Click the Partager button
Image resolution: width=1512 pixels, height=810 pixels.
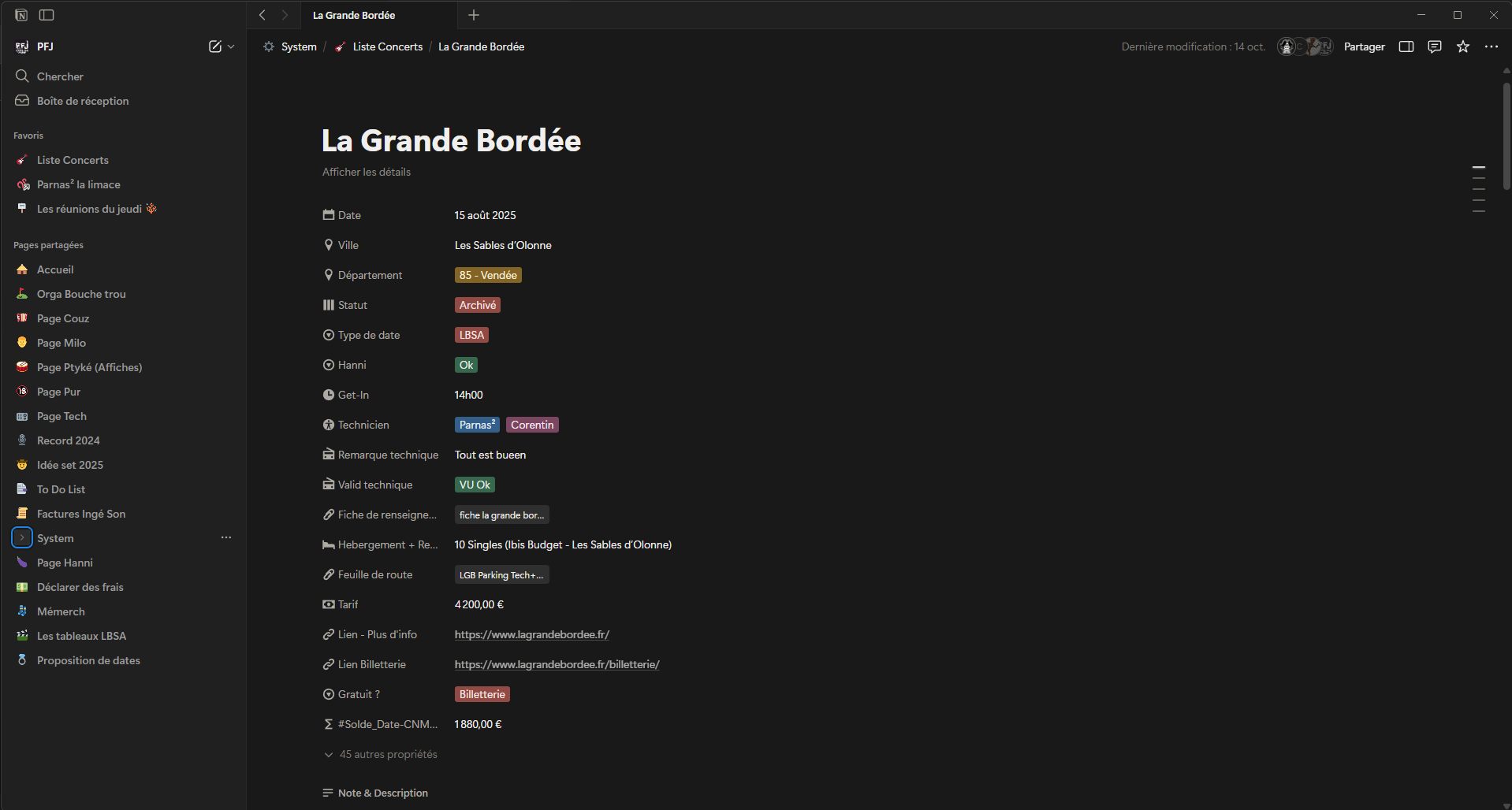[x=1364, y=46]
